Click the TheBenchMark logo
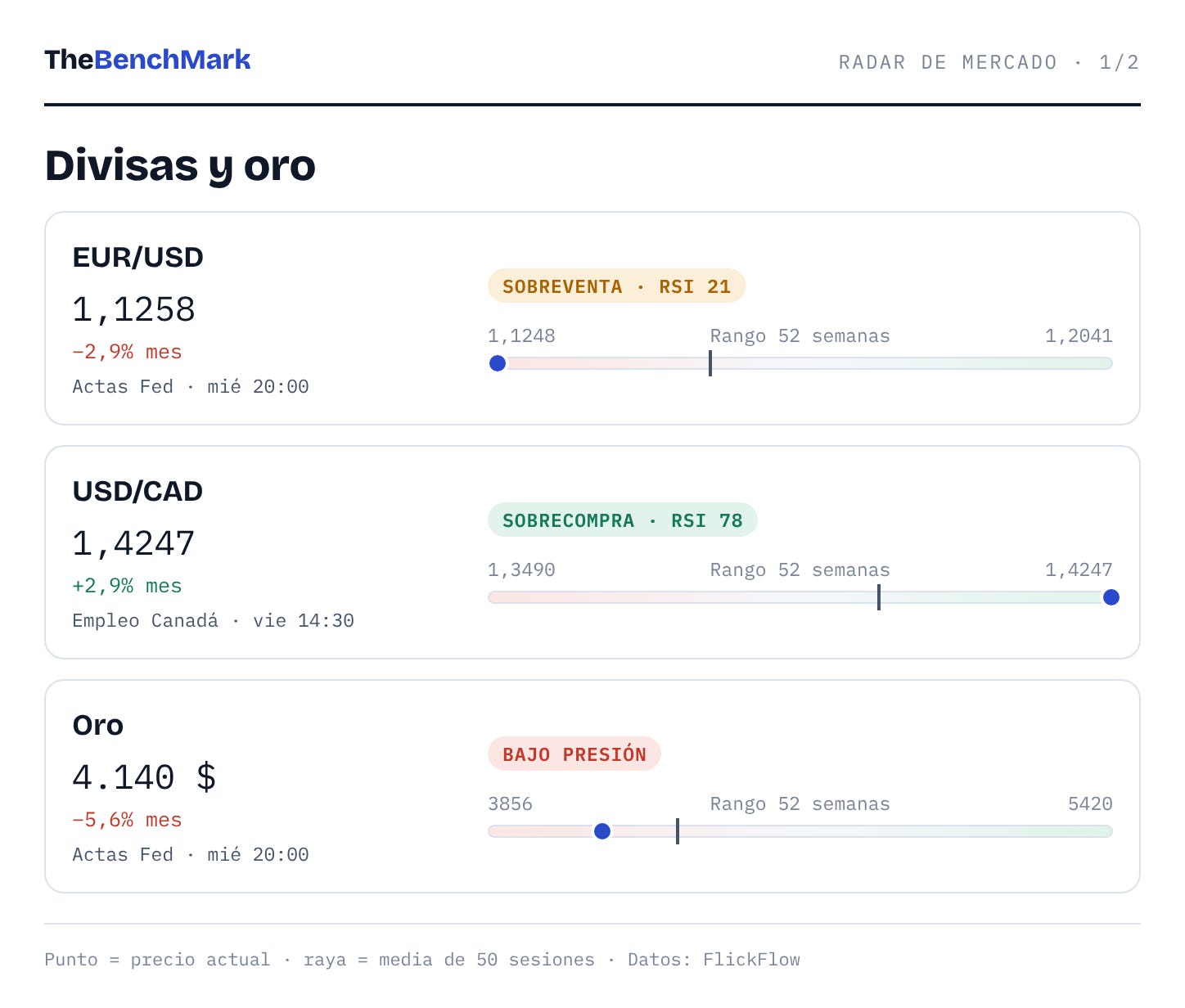Image resolution: width=1185 pixels, height=1008 pixels. pos(147,60)
